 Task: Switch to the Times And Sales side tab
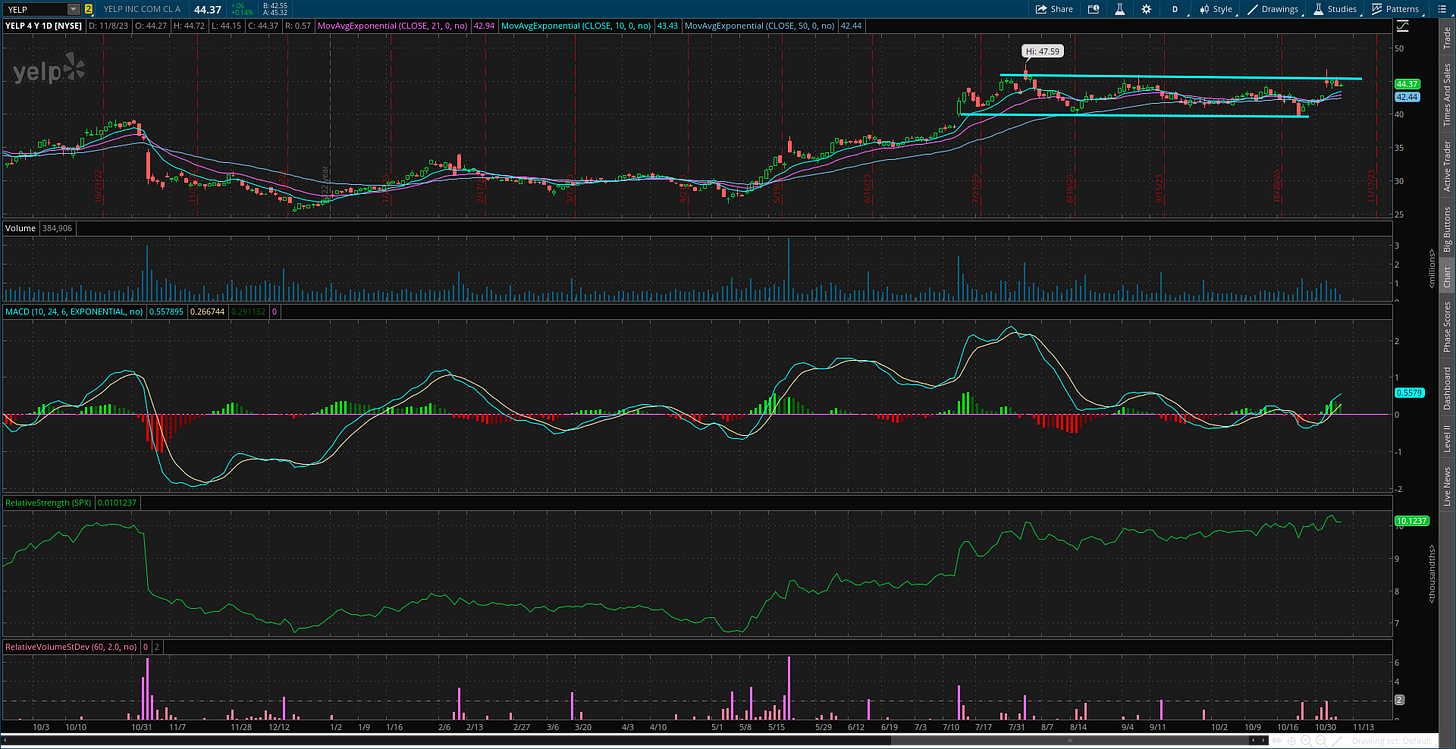1447,95
